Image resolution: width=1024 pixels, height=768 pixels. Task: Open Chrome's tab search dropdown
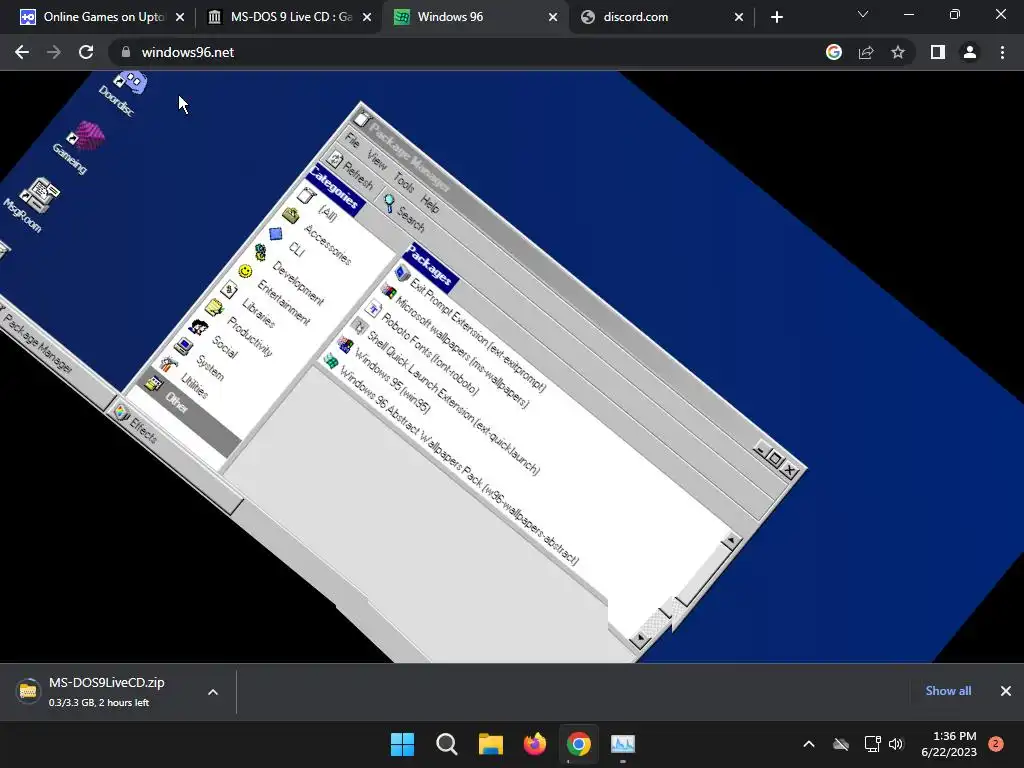click(x=863, y=14)
